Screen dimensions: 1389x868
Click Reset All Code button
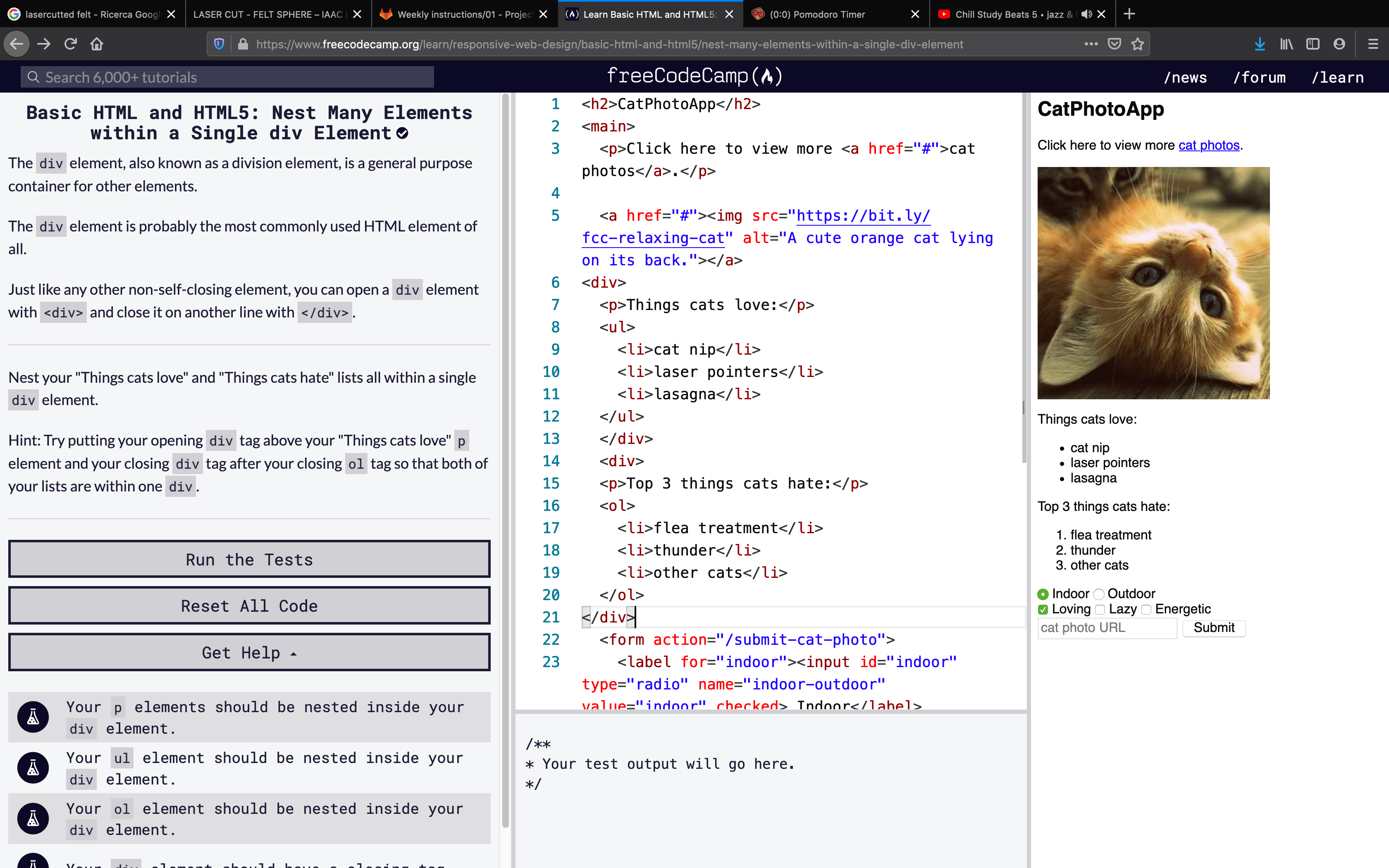pyautogui.click(x=249, y=606)
